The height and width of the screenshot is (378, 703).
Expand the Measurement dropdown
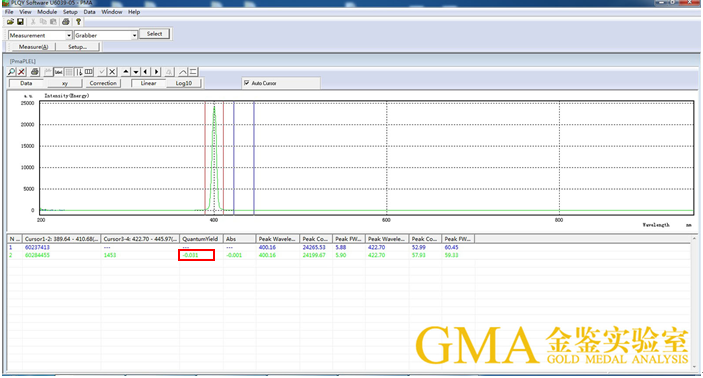[69, 35]
